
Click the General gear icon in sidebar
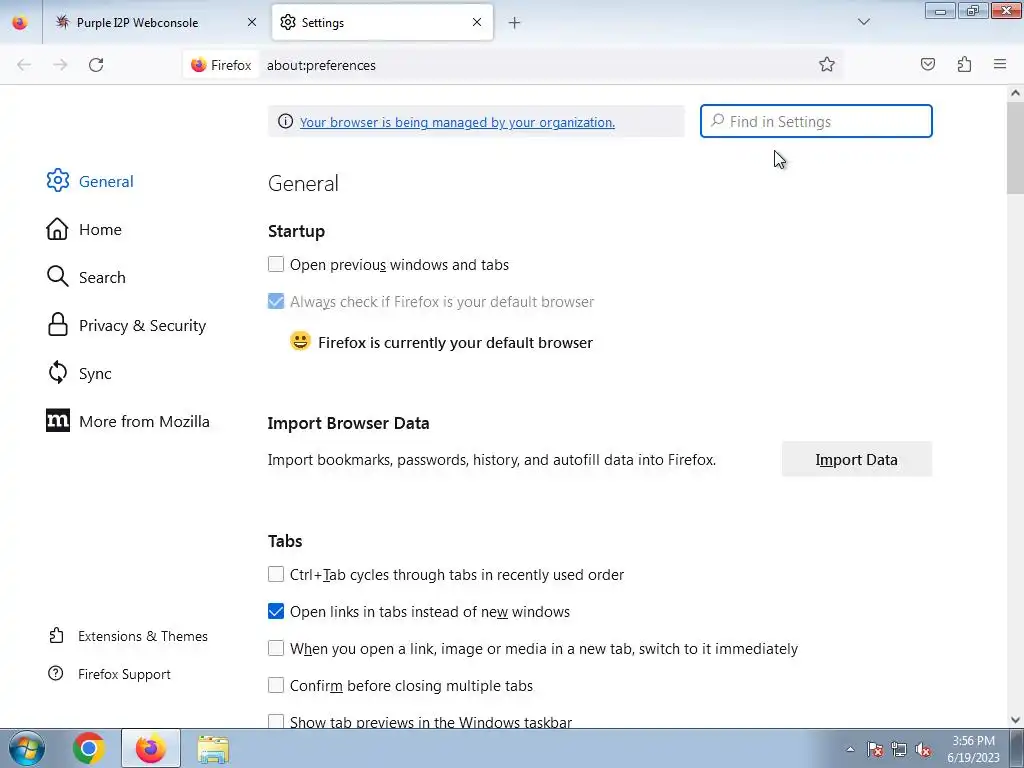(57, 181)
